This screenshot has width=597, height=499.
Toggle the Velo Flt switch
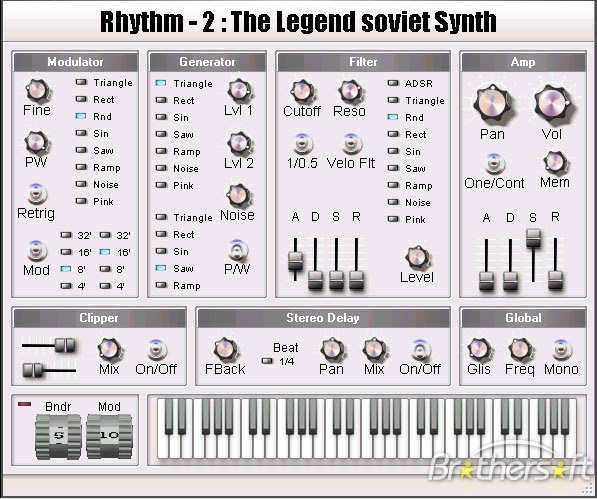351,144
